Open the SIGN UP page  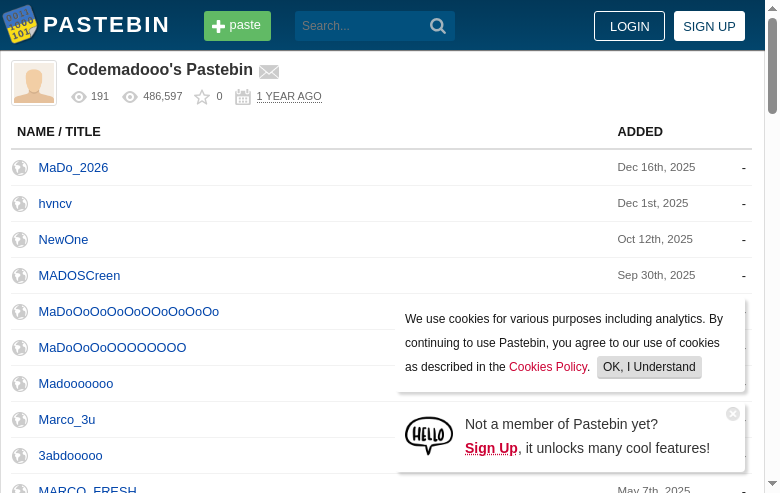tap(709, 26)
